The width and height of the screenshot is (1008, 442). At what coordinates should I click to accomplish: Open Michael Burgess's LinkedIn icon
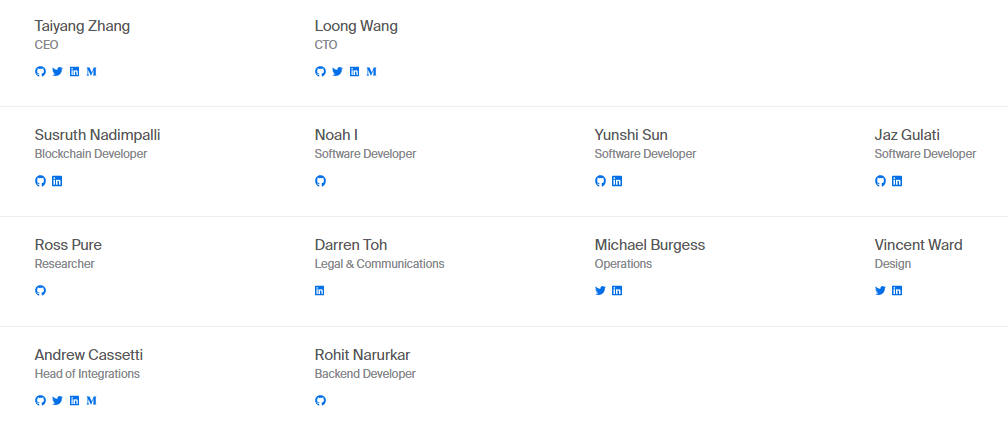617,290
